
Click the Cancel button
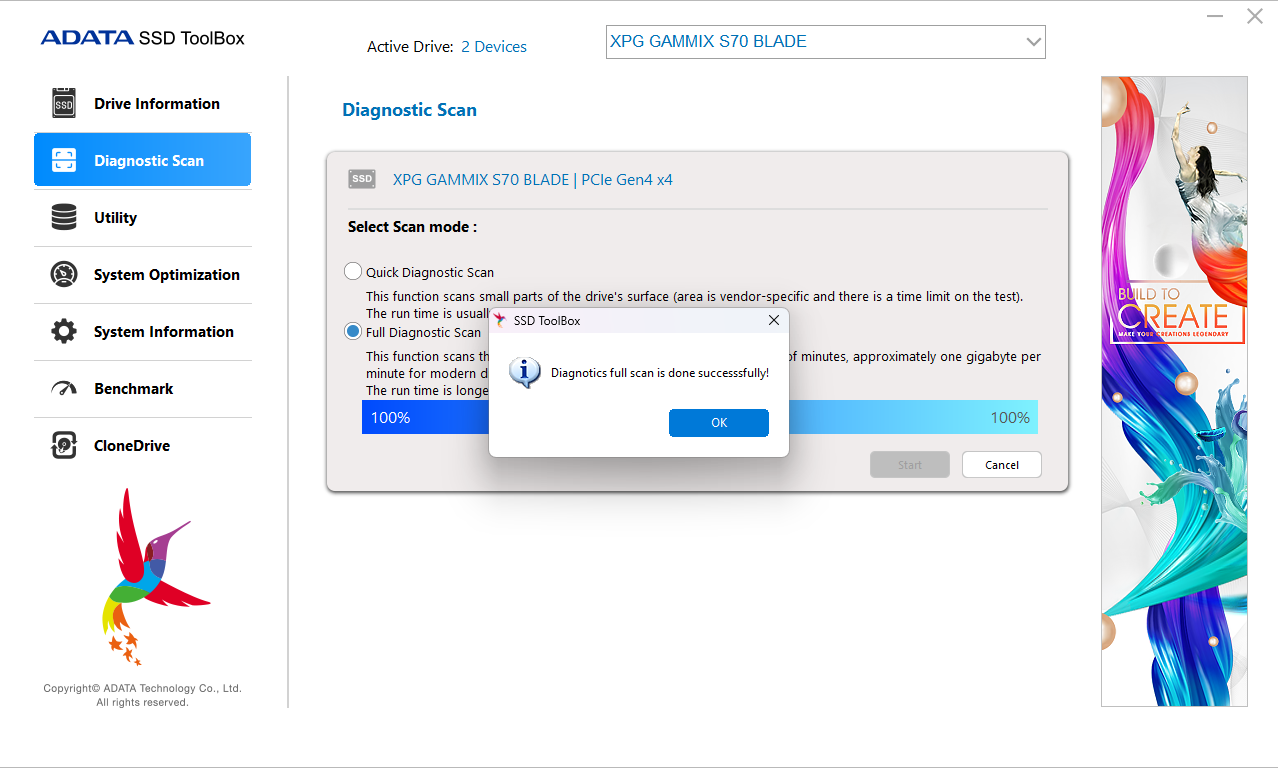click(x=1002, y=465)
